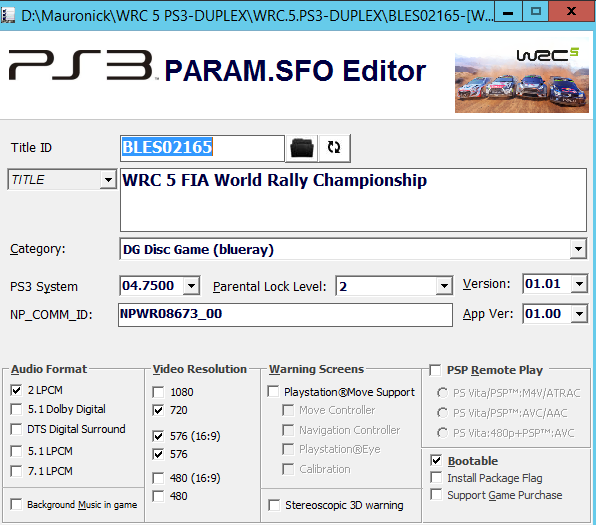
Task: Minimize the PARAM.SFO Editor window
Action: tap(507, 12)
